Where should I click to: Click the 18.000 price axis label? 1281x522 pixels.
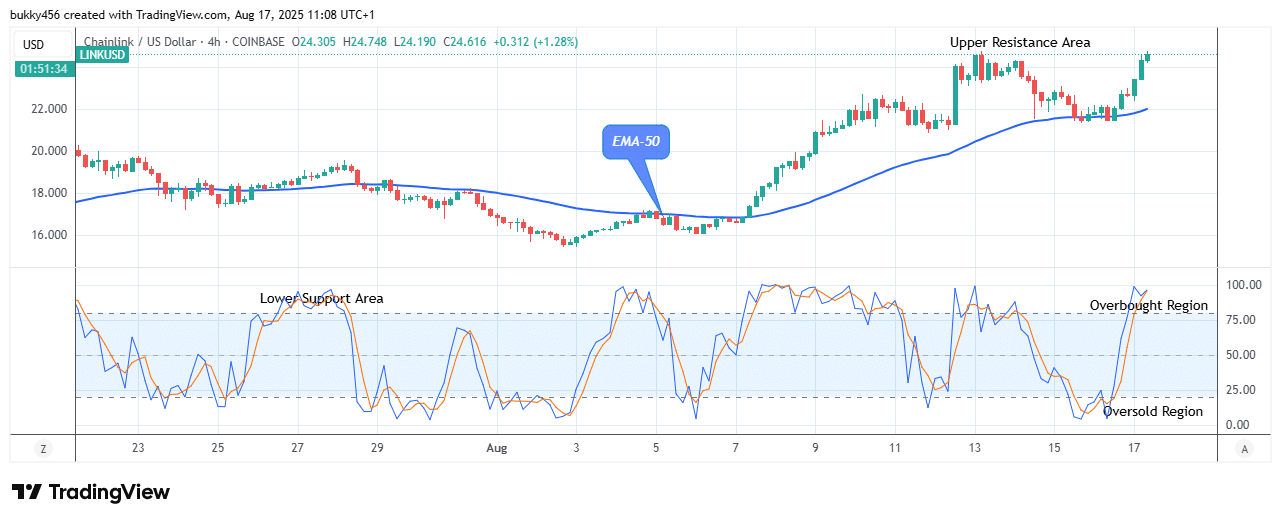pos(47,193)
